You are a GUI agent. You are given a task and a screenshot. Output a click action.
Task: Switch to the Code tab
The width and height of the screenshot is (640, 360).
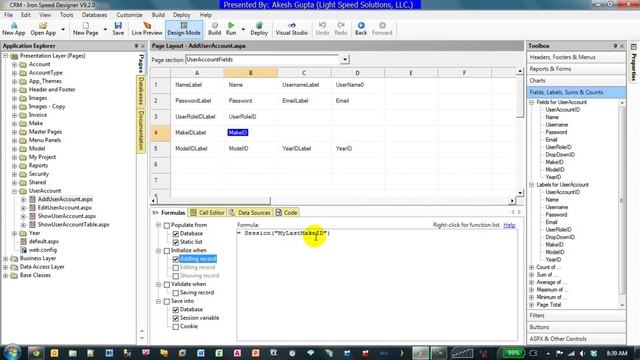pyautogui.click(x=287, y=213)
